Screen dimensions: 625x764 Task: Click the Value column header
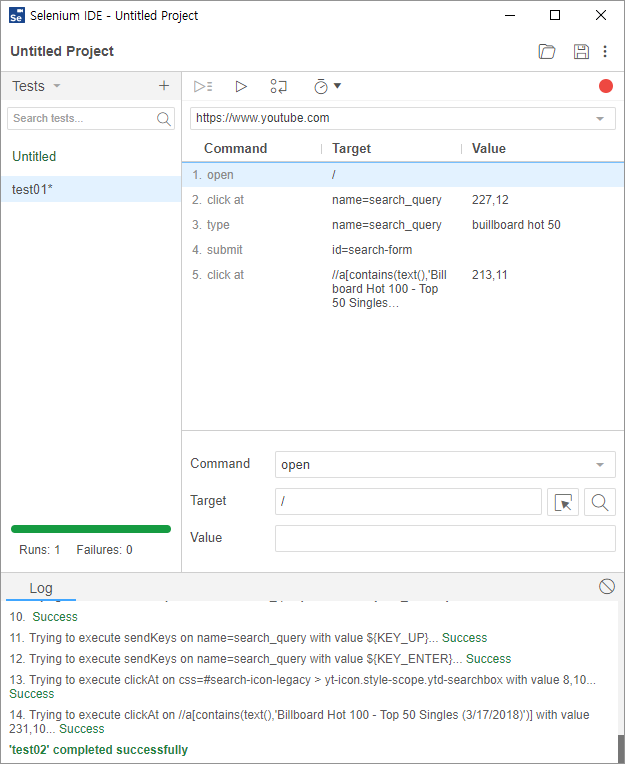[x=489, y=148]
